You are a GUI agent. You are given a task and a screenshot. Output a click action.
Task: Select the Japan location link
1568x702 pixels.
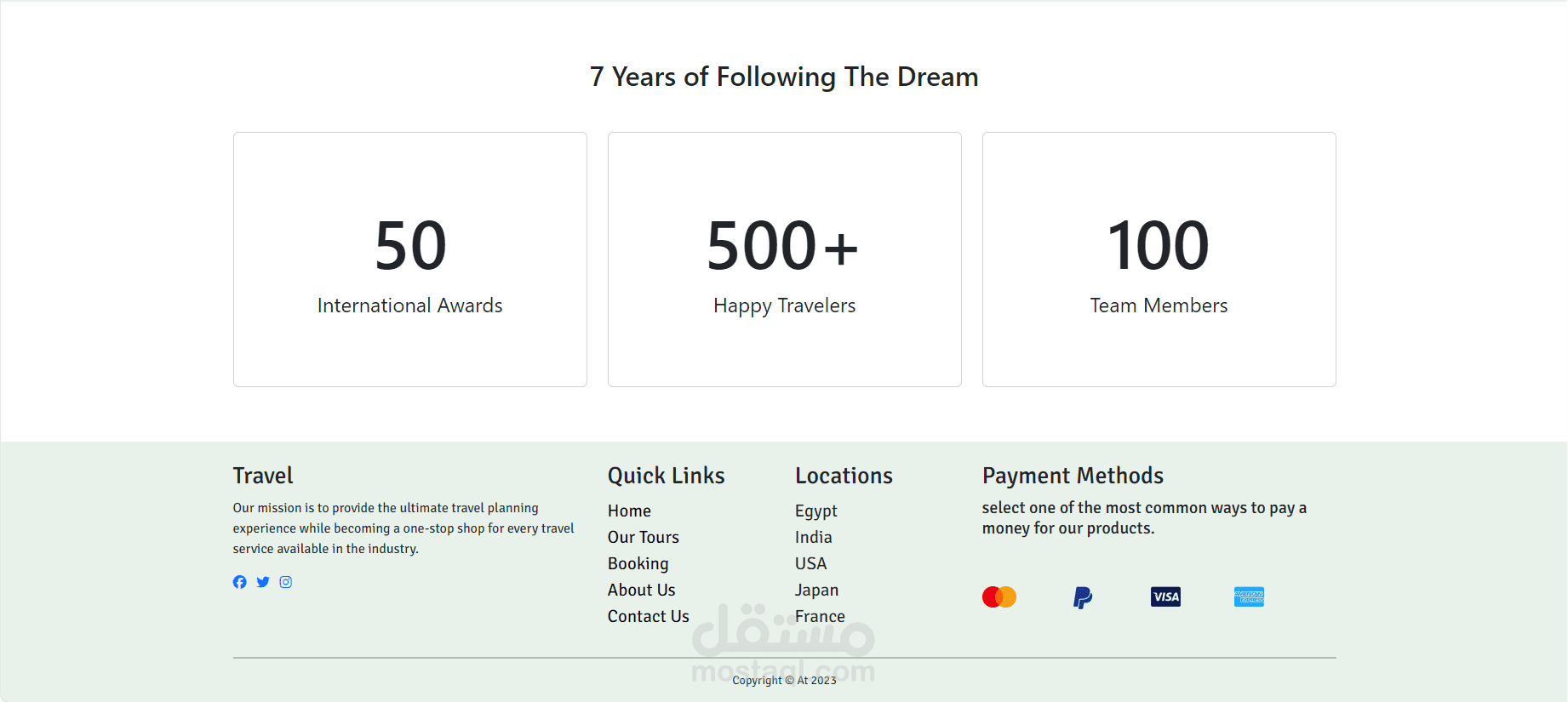(816, 590)
